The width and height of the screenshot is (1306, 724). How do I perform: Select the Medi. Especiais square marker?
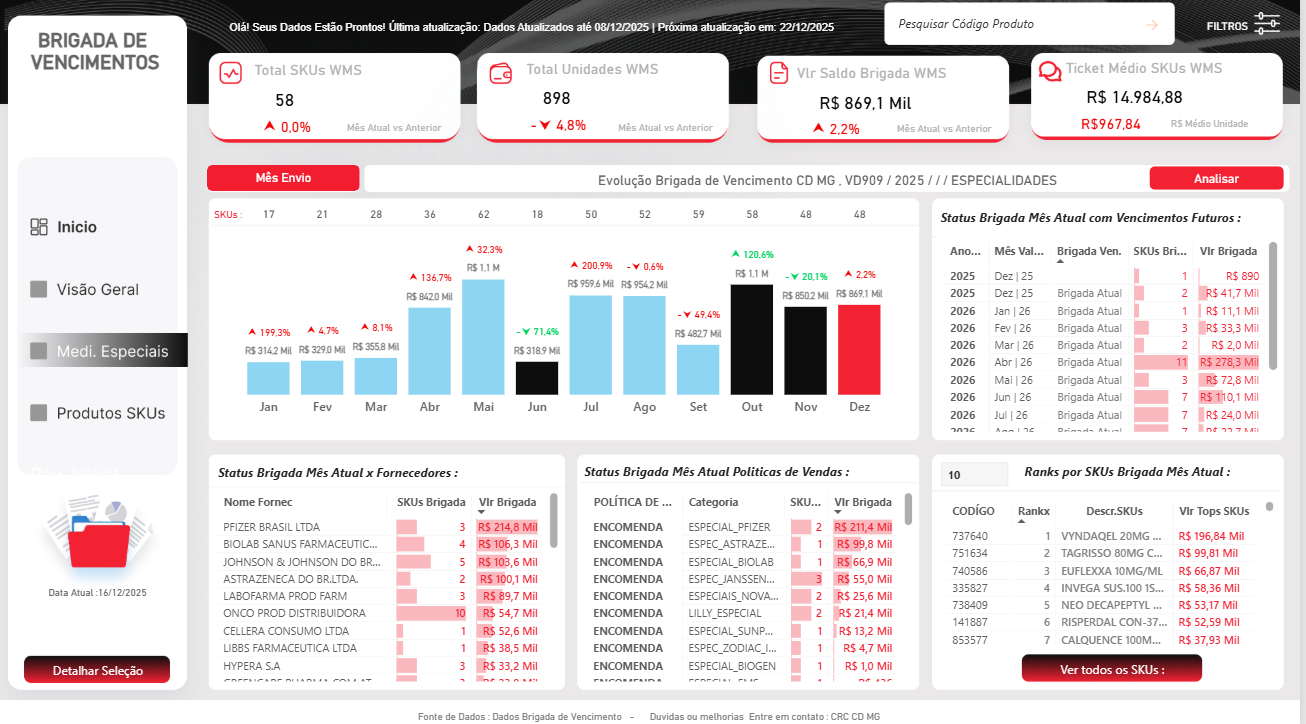point(39,351)
